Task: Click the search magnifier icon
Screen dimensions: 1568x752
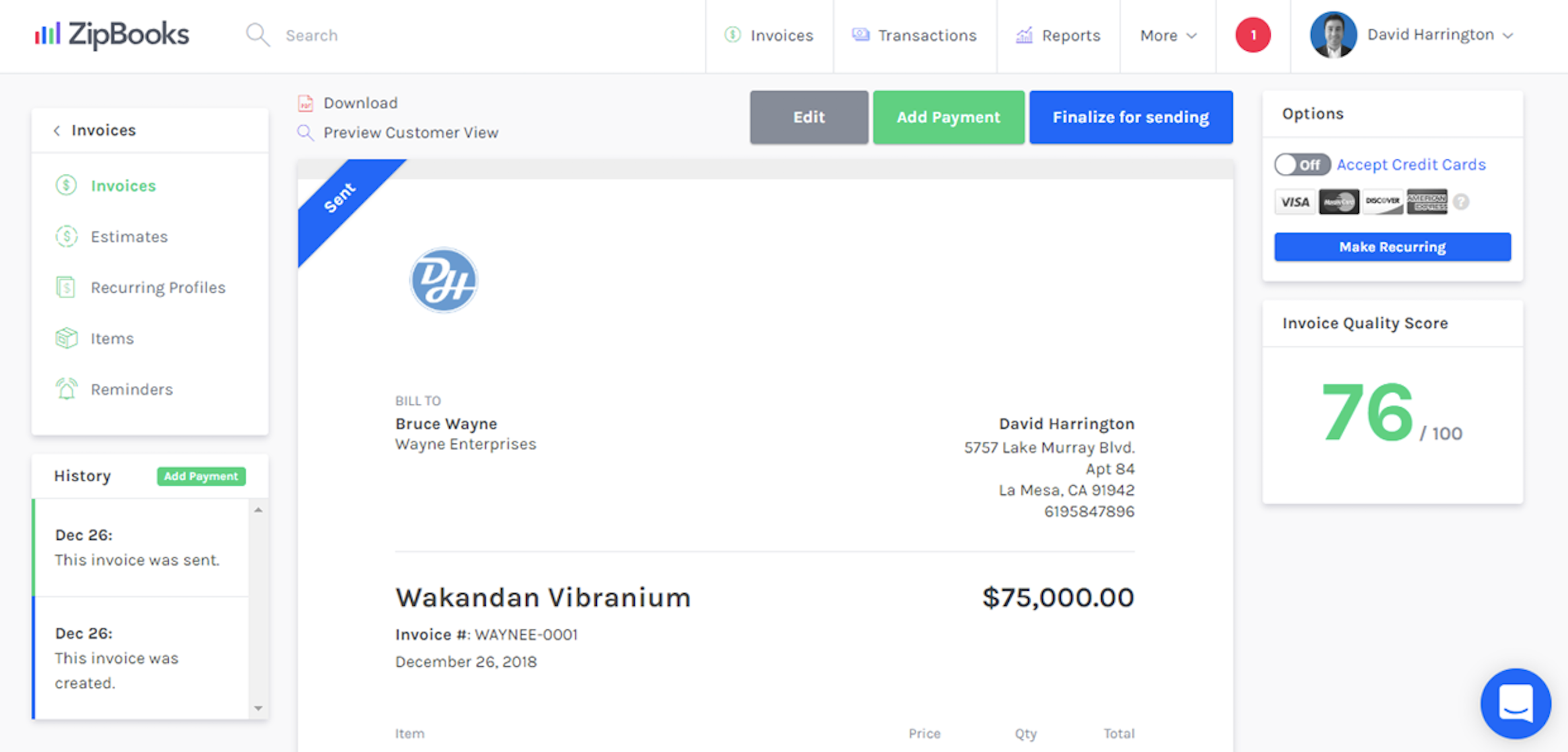Action: pos(257,35)
